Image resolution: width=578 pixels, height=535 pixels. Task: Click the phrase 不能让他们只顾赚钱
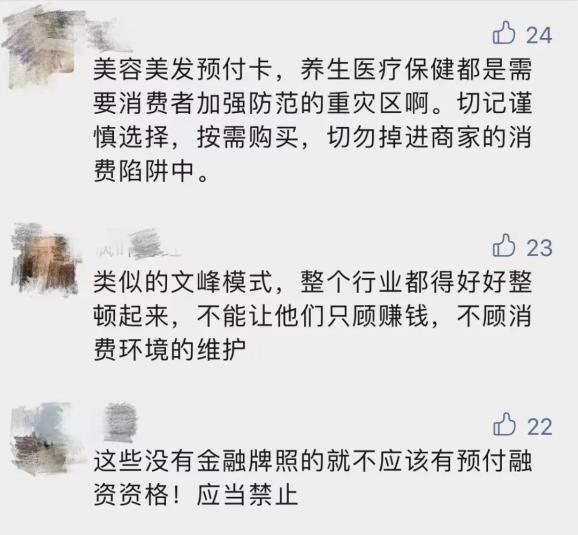pyautogui.click(x=313, y=316)
